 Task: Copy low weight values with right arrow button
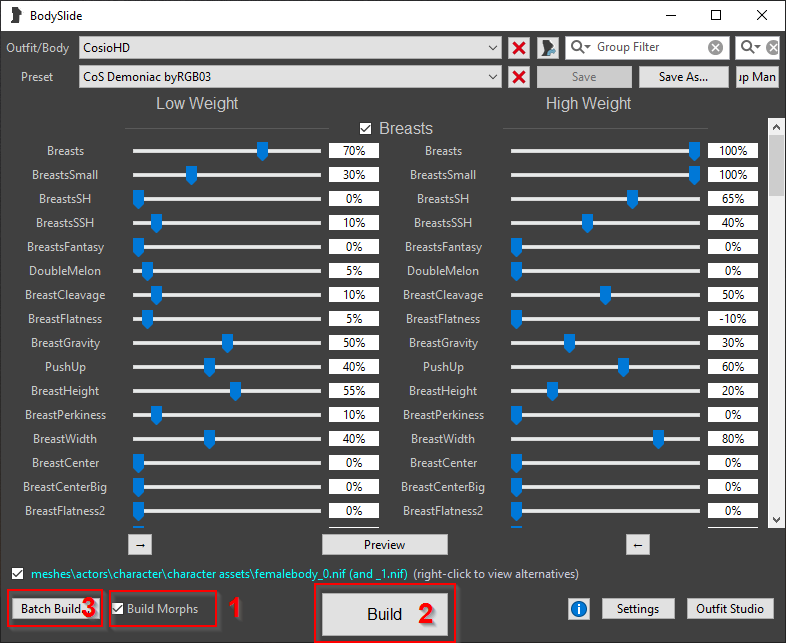(140, 545)
